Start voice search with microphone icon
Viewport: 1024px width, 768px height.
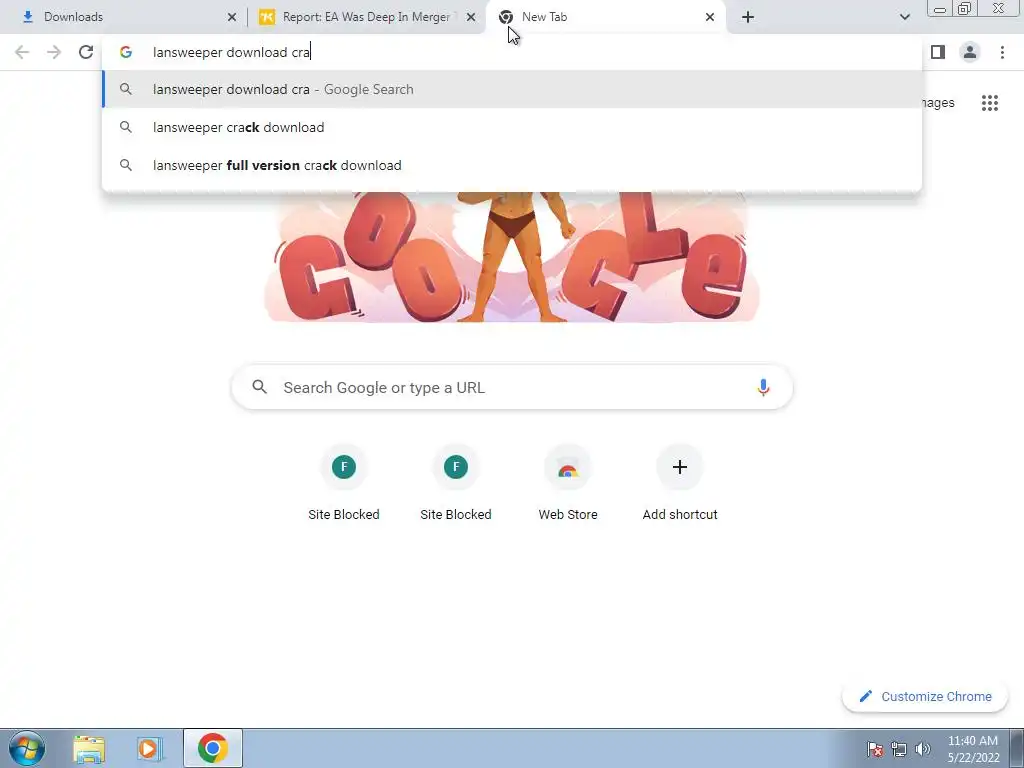763,387
